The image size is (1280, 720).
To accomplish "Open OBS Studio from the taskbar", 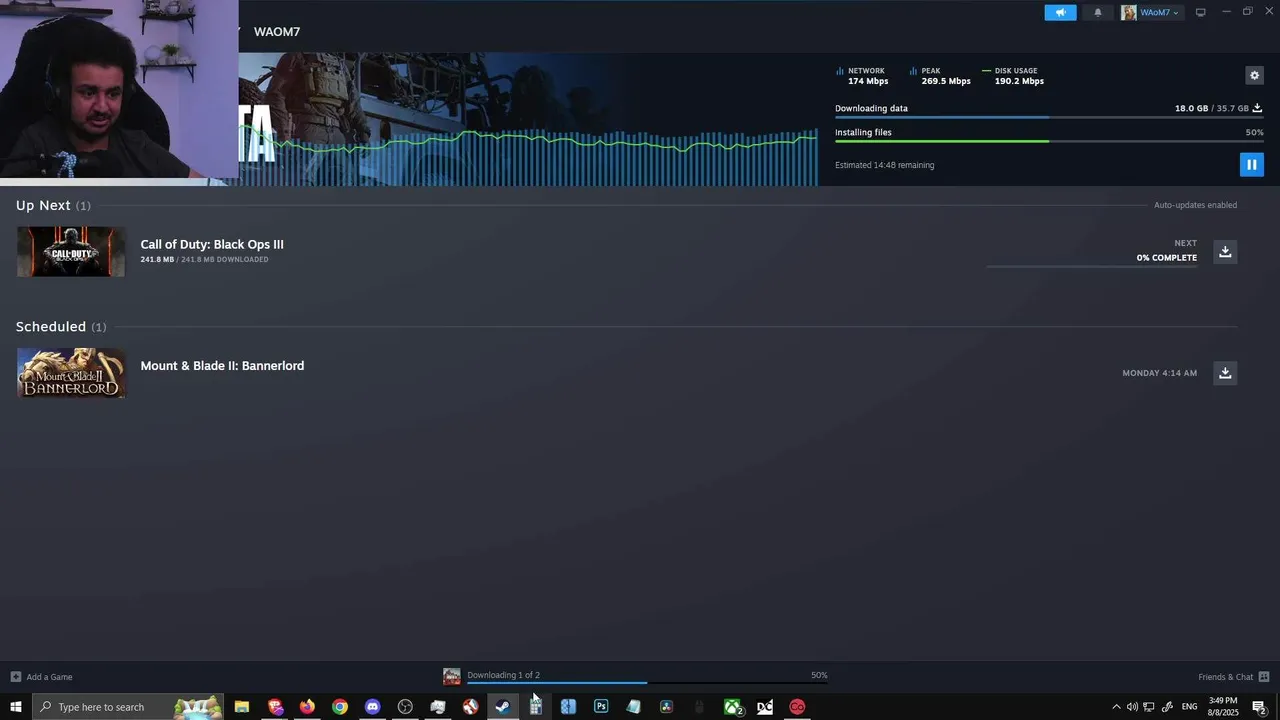I will [x=405, y=707].
